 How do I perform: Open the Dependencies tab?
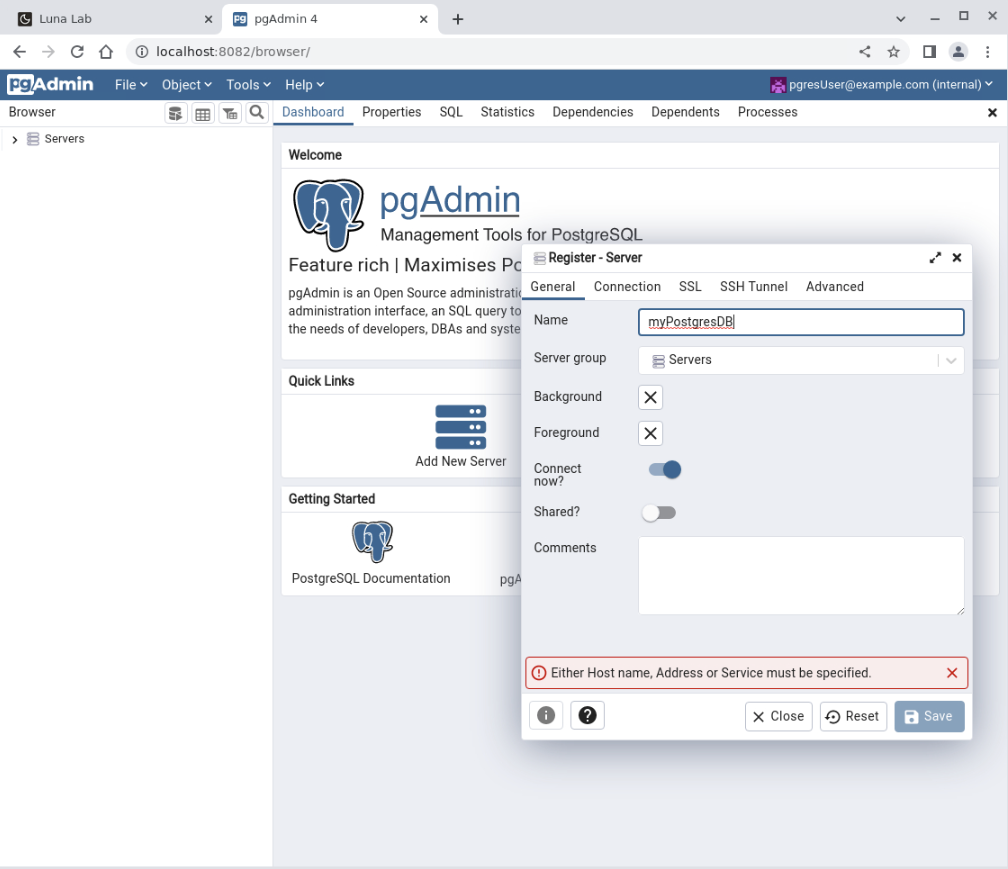pos(593,112)
